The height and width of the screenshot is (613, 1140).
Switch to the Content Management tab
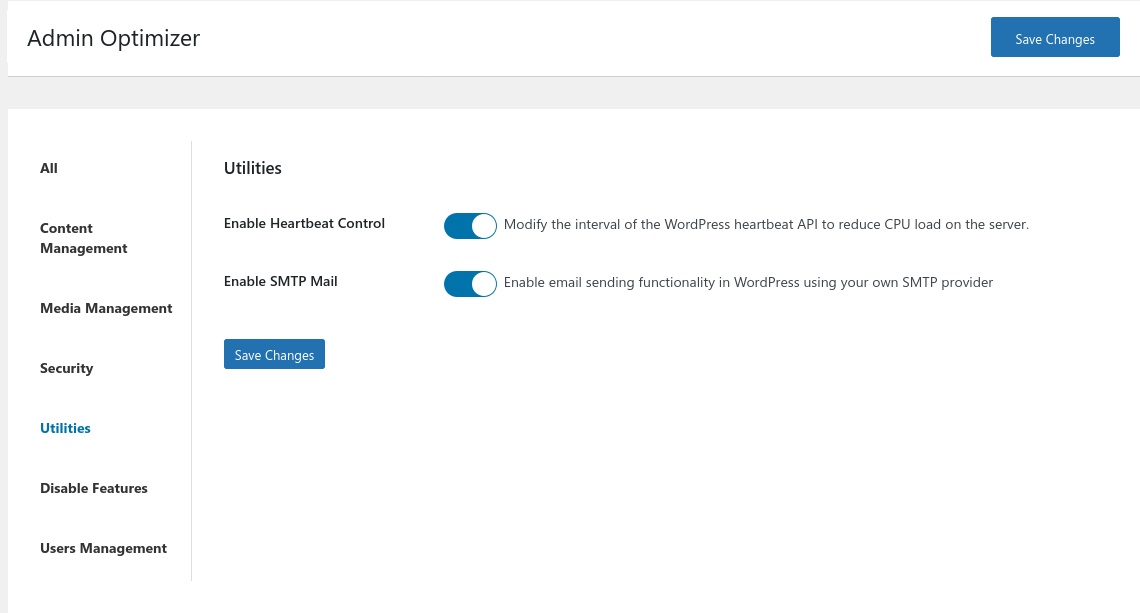pyautogui.click(x=84, y=239)
